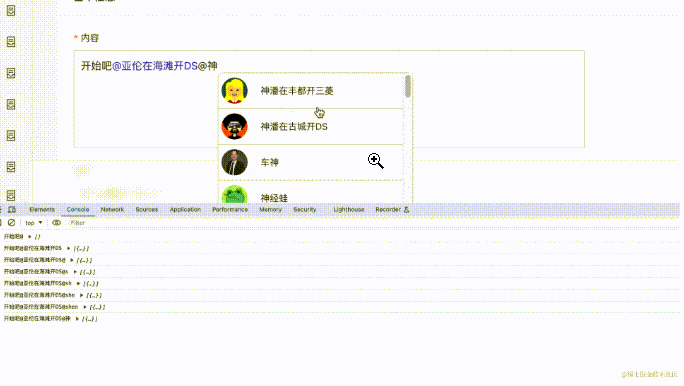Viewport: 684px width, 386px height.
Task: Expand the array on the log ending @she
Action: tap(82, 295)
